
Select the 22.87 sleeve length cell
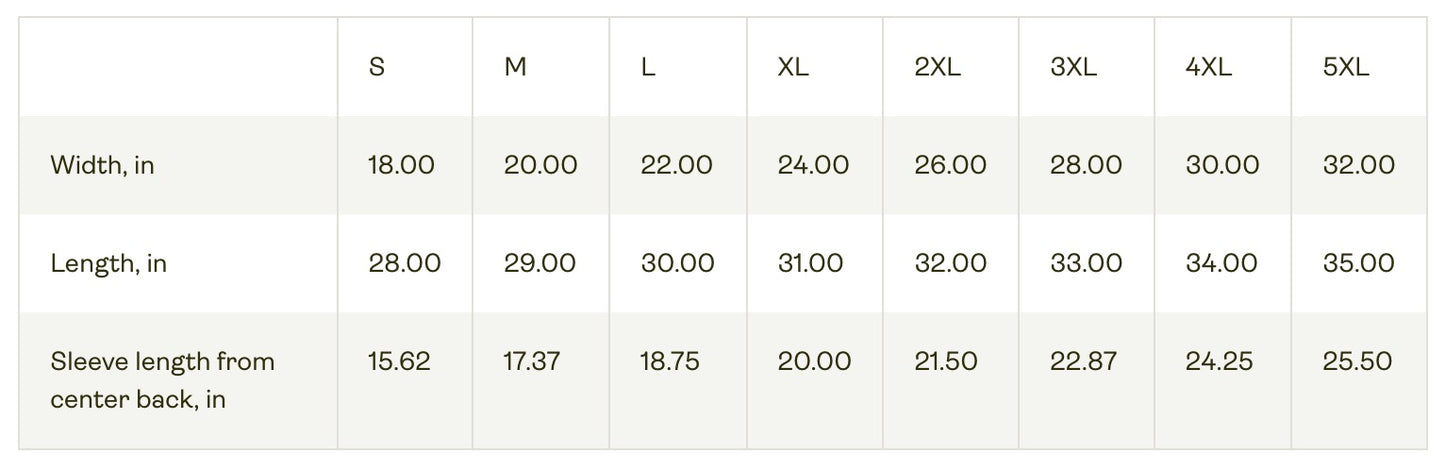pos(1083,361)
